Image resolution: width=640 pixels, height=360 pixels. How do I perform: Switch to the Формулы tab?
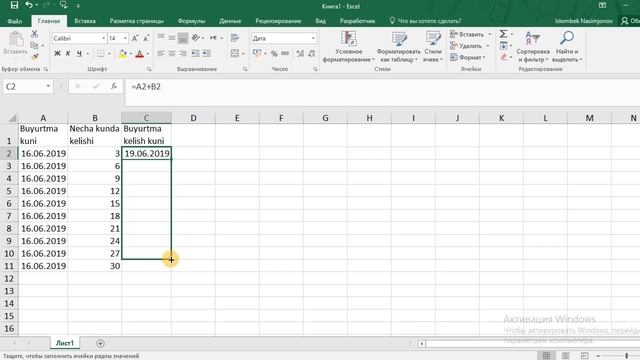click(x=191, y=21)
